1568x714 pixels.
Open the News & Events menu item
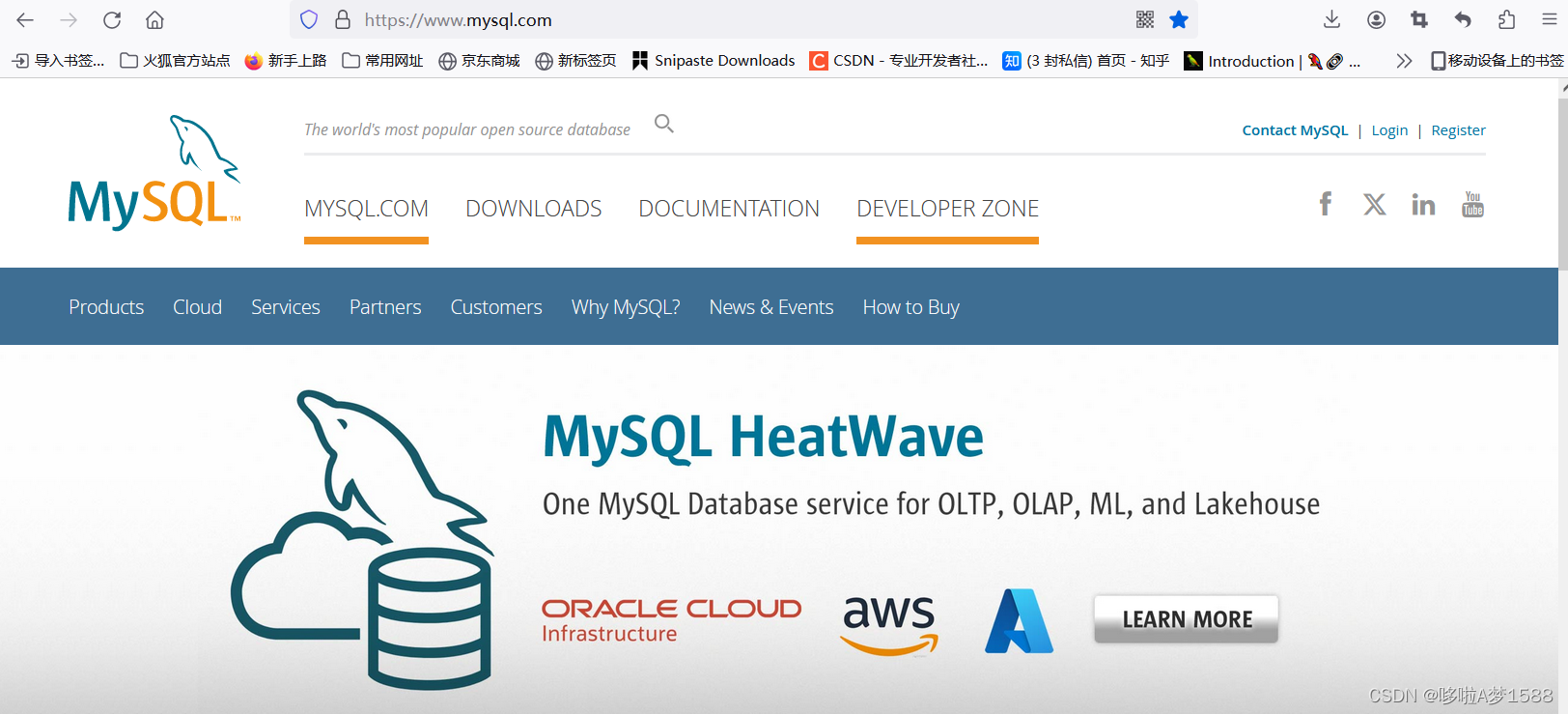point(771,307)
